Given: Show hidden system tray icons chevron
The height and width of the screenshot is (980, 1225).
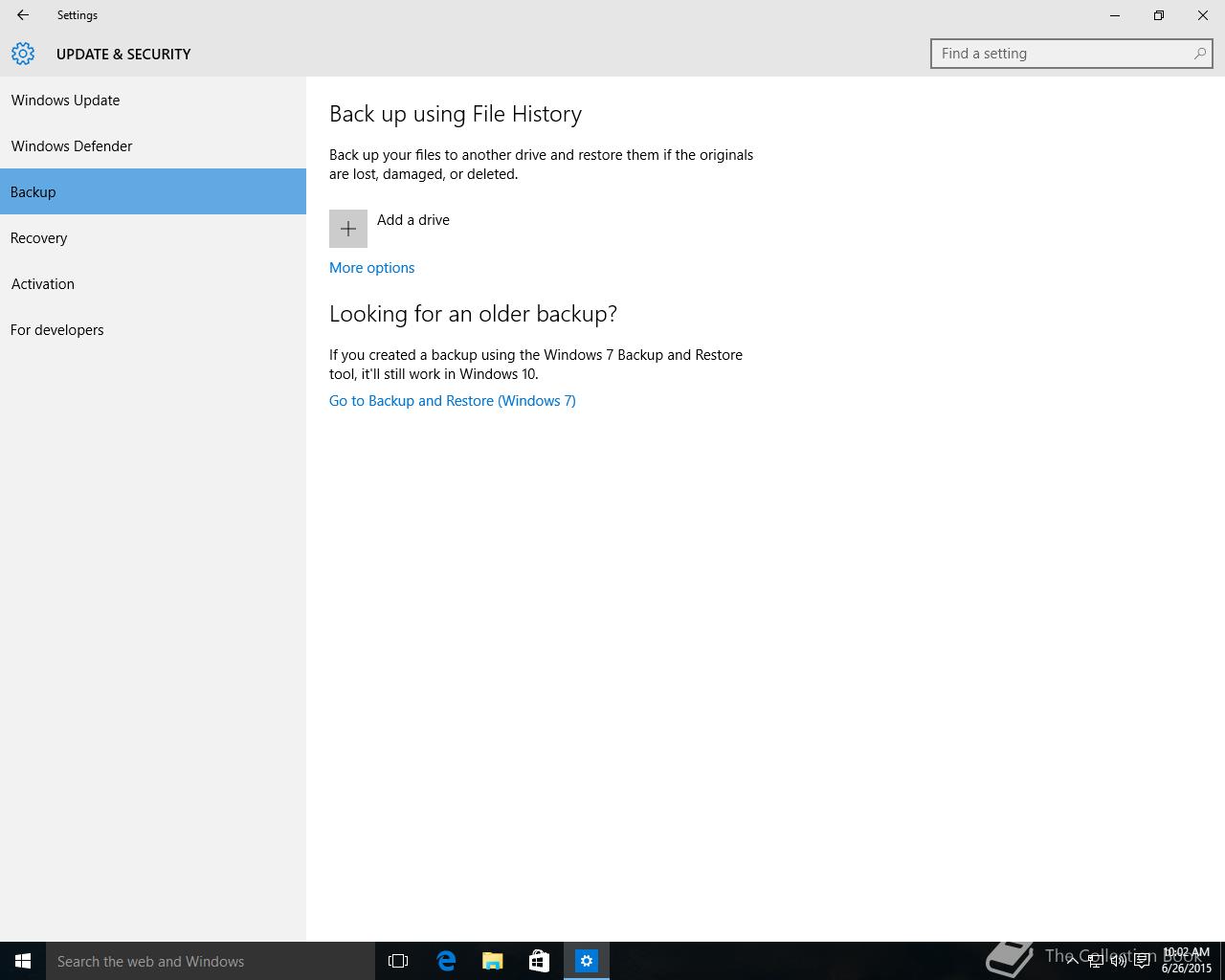Looking at the screenshot, I should pyautogui.click(x=1072, y=961).
